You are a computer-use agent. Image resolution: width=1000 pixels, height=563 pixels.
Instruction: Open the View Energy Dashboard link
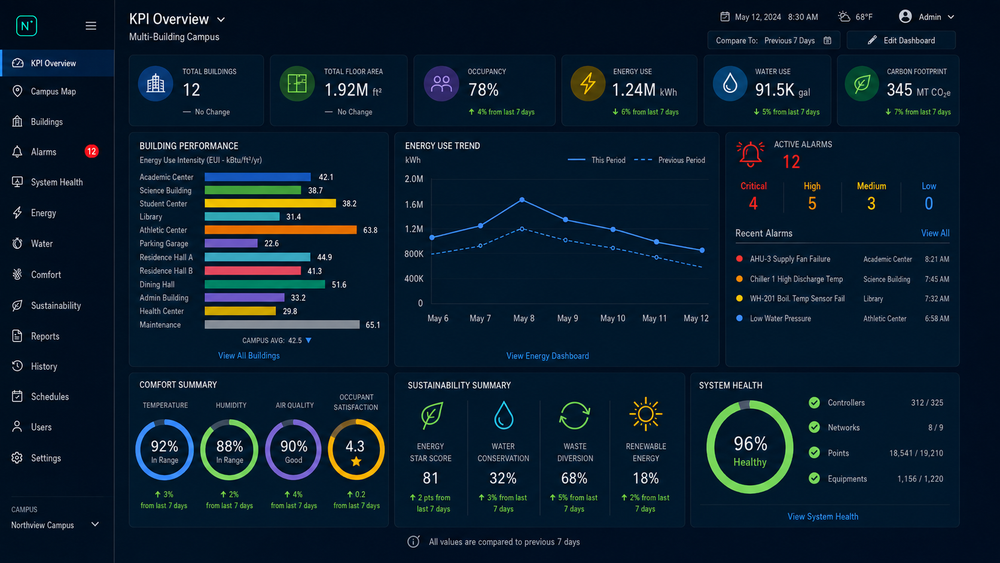click(547, 356)
